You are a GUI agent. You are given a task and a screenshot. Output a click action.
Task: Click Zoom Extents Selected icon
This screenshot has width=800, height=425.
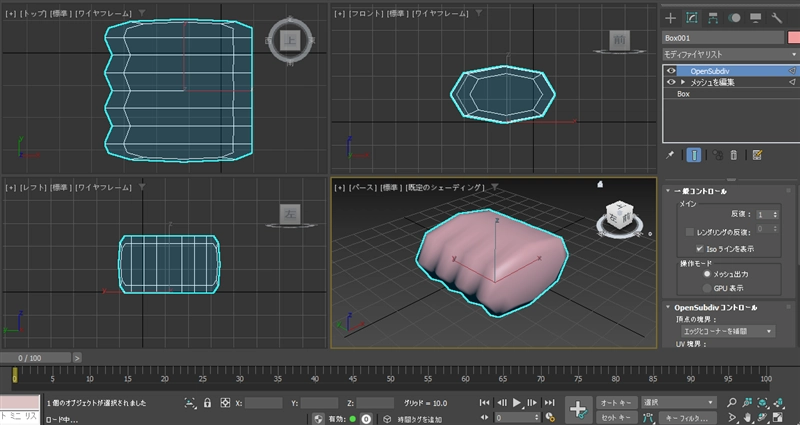click(x=763, y=403)
